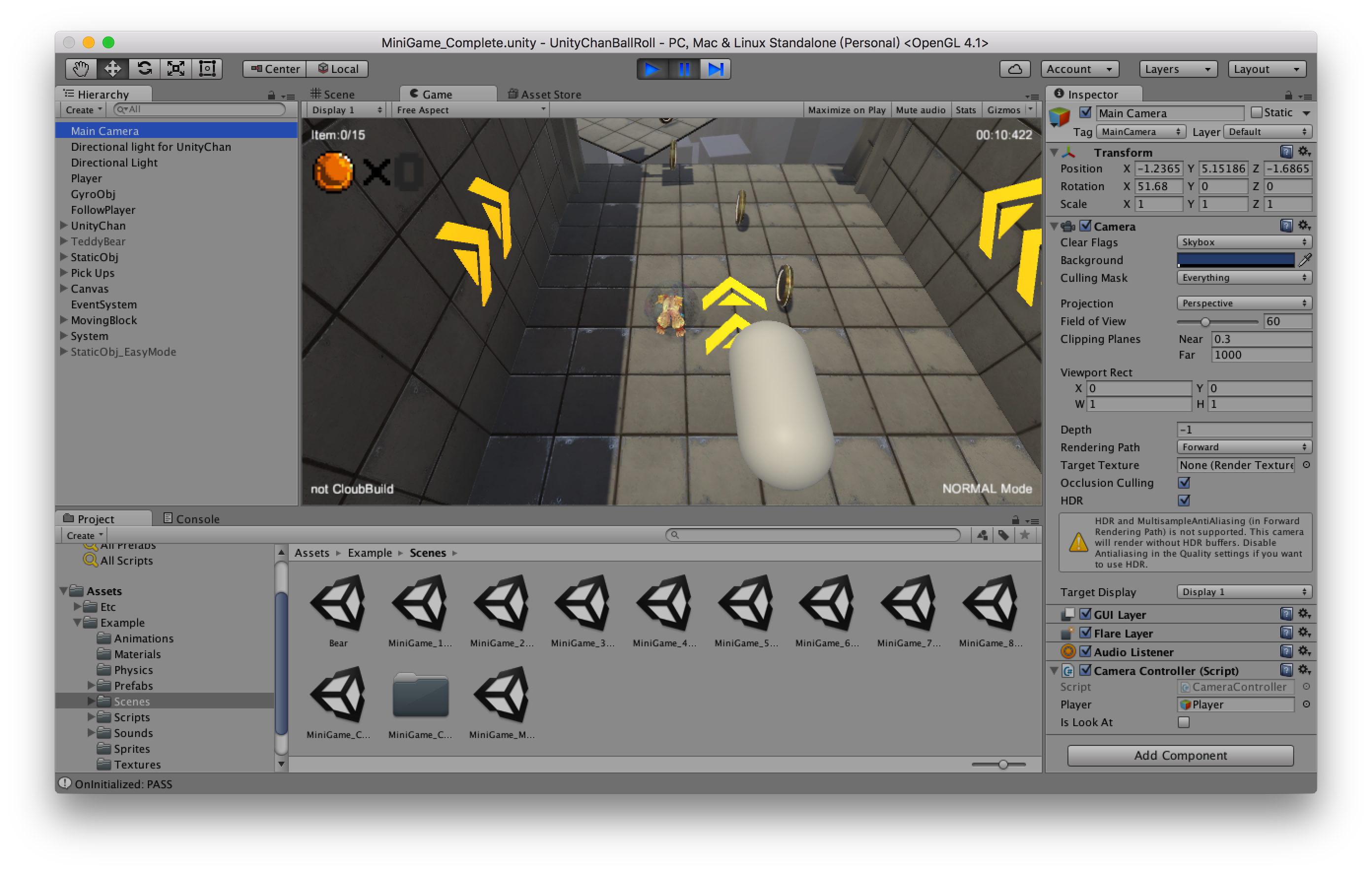
Task: Open the Camera component gear menu
Action: [1303, 226]
